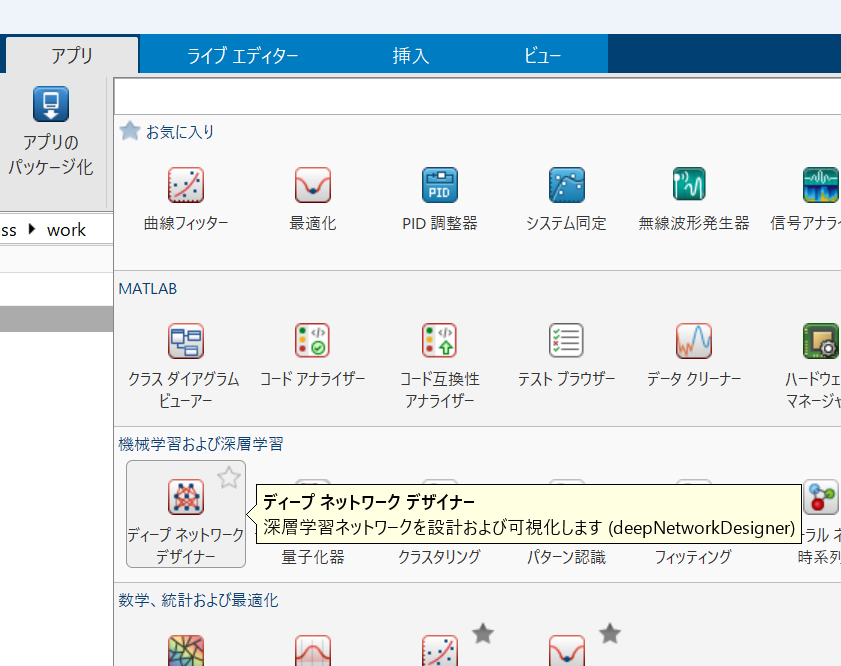This screenshot has width=841, height=666.
Task: Toggle the favorite star on ディープ ネットワーク デザイナー
Action: tap(230, 477)
